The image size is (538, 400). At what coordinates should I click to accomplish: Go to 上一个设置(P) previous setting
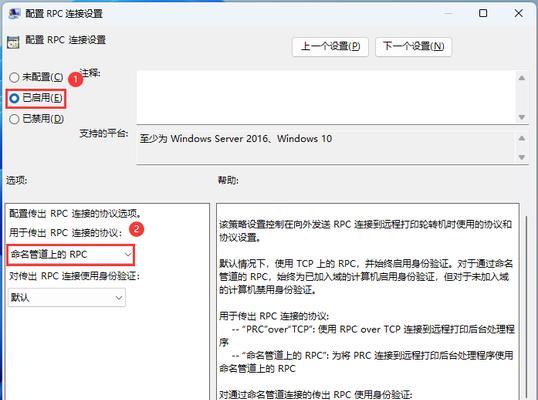330,46
